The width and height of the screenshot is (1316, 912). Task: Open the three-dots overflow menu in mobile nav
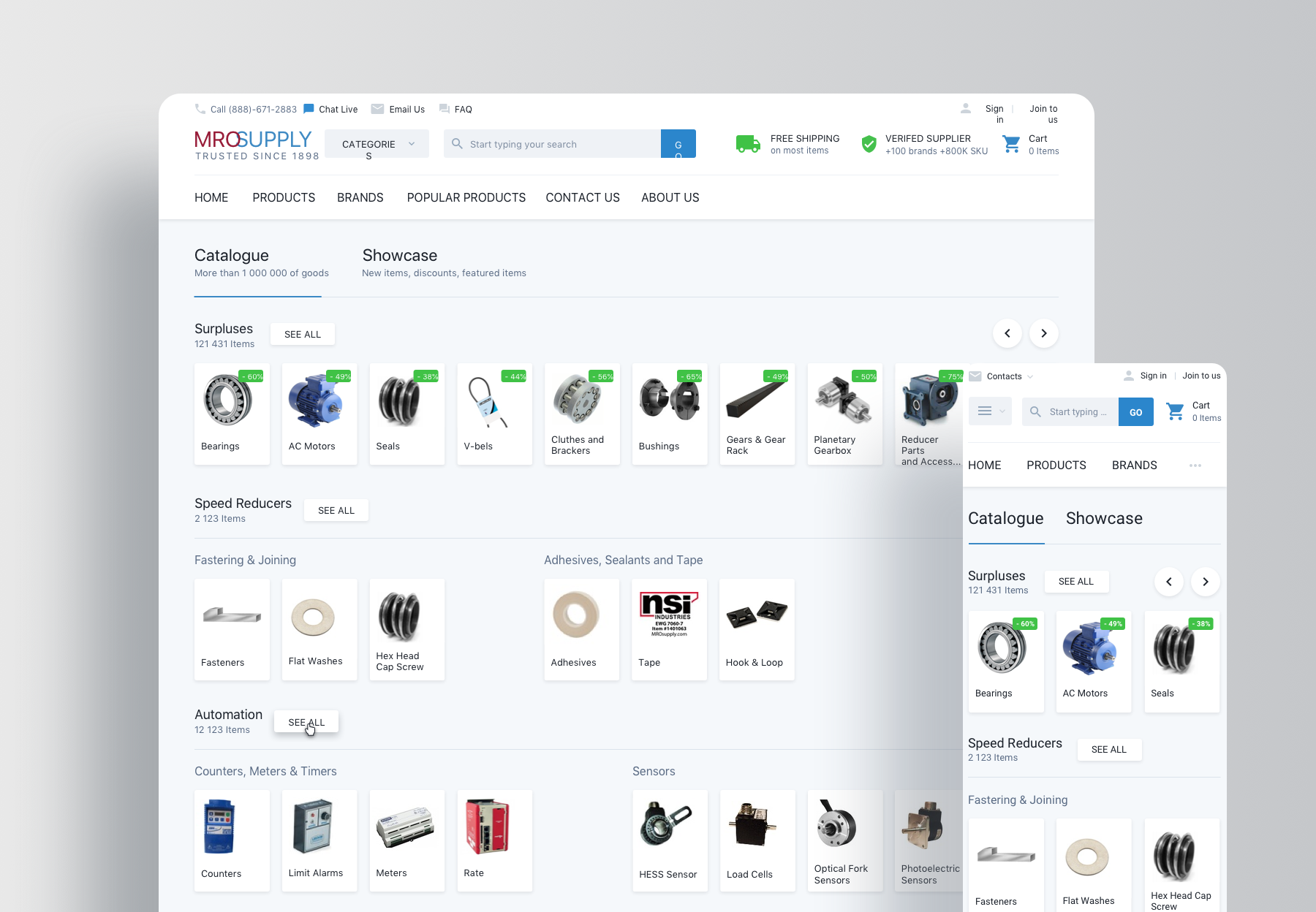point(1195,465)
